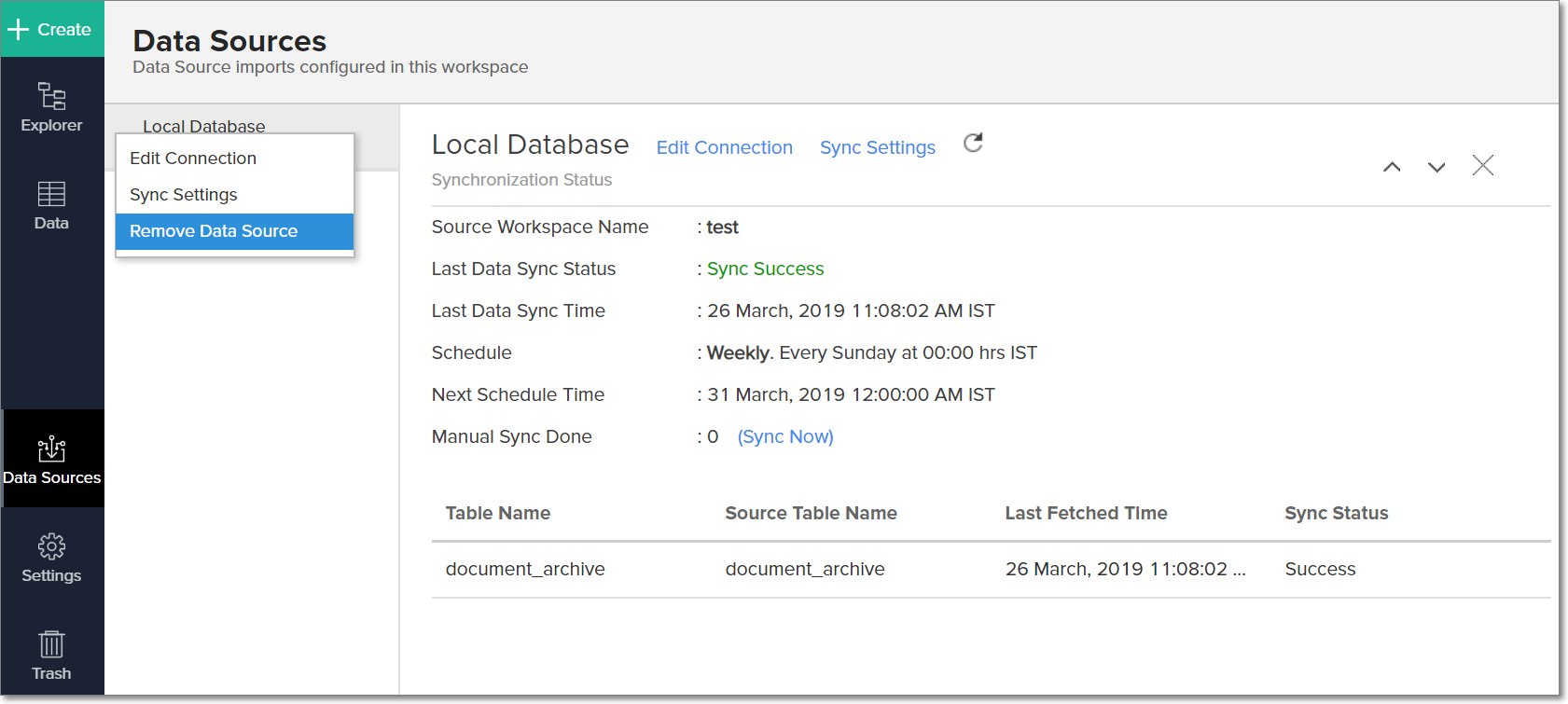Go to previous data source with up chevron
The image size is (1568, 704).
point(1392,167)
